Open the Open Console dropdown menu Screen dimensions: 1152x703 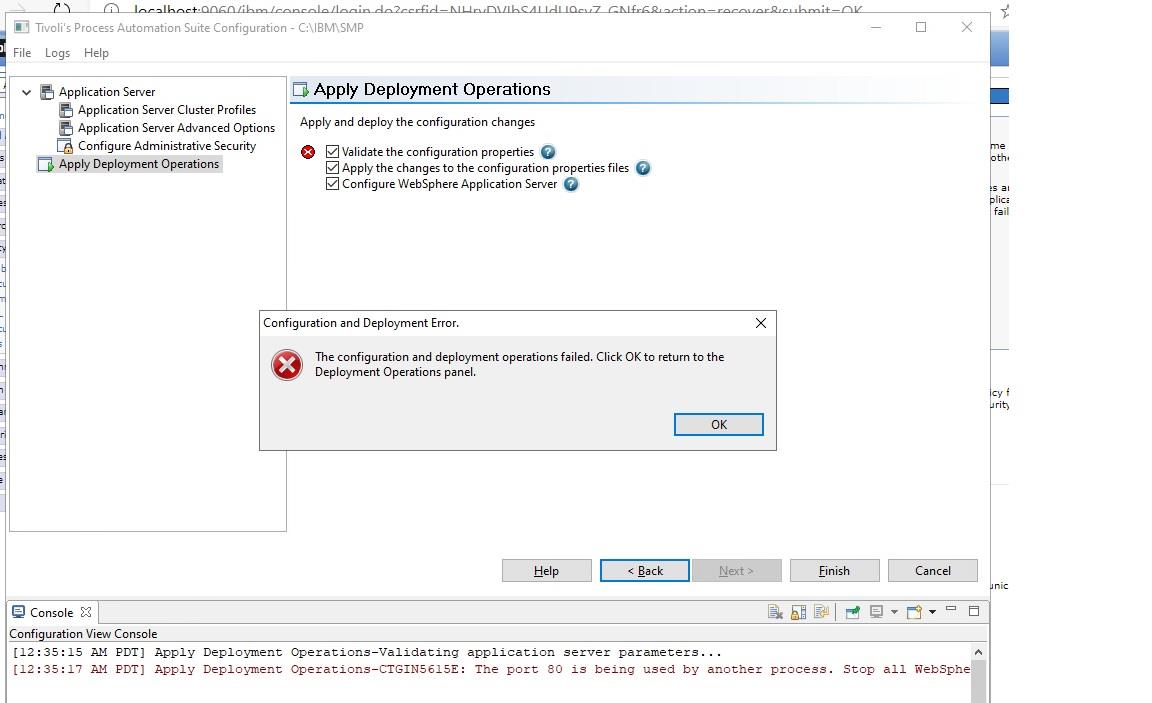tap(933, 611)
